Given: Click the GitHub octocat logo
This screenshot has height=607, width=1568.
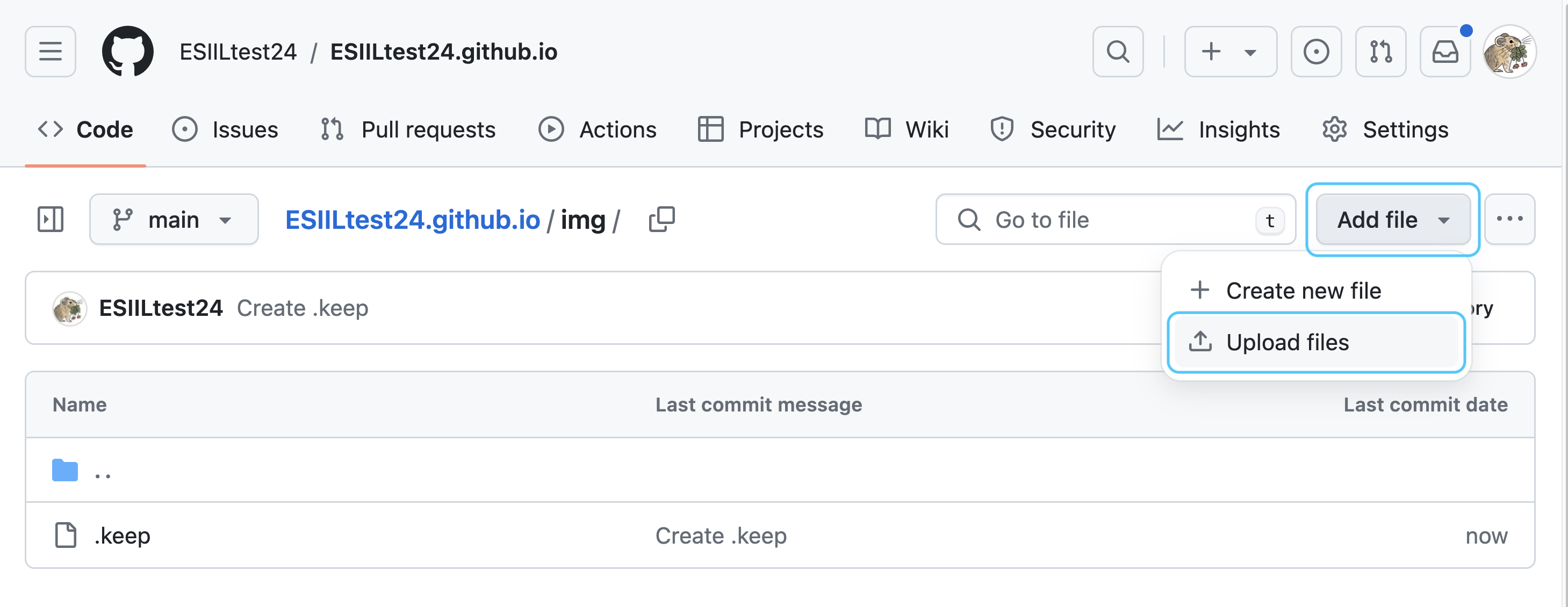Looking at the screenshot, I should 128,52.
